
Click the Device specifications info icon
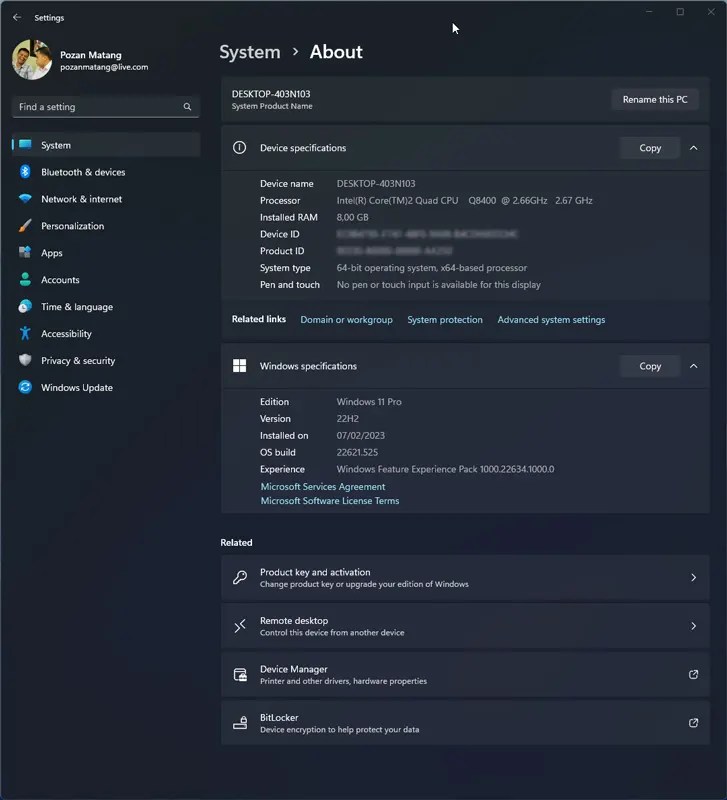pos(239,148)
